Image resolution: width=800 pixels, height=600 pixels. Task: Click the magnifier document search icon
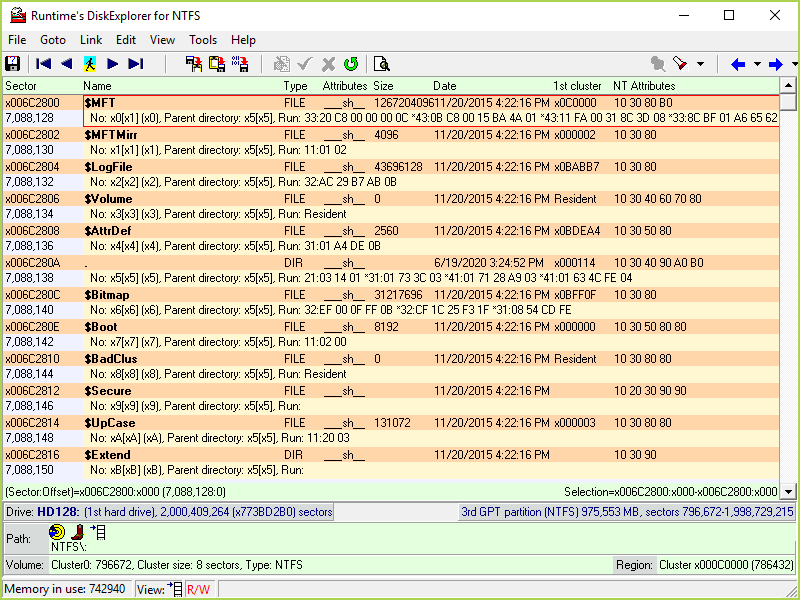coord(381,64)
